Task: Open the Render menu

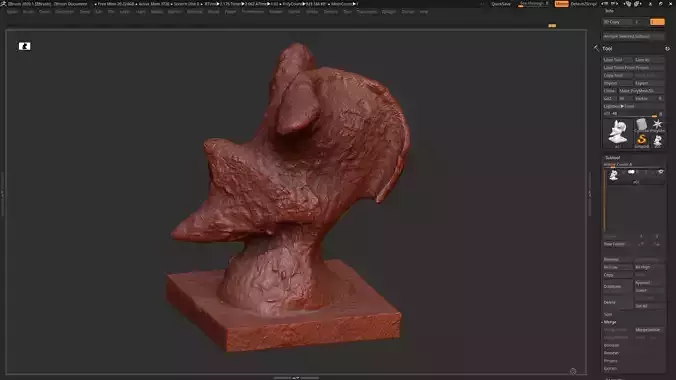Action: point(275,12)
